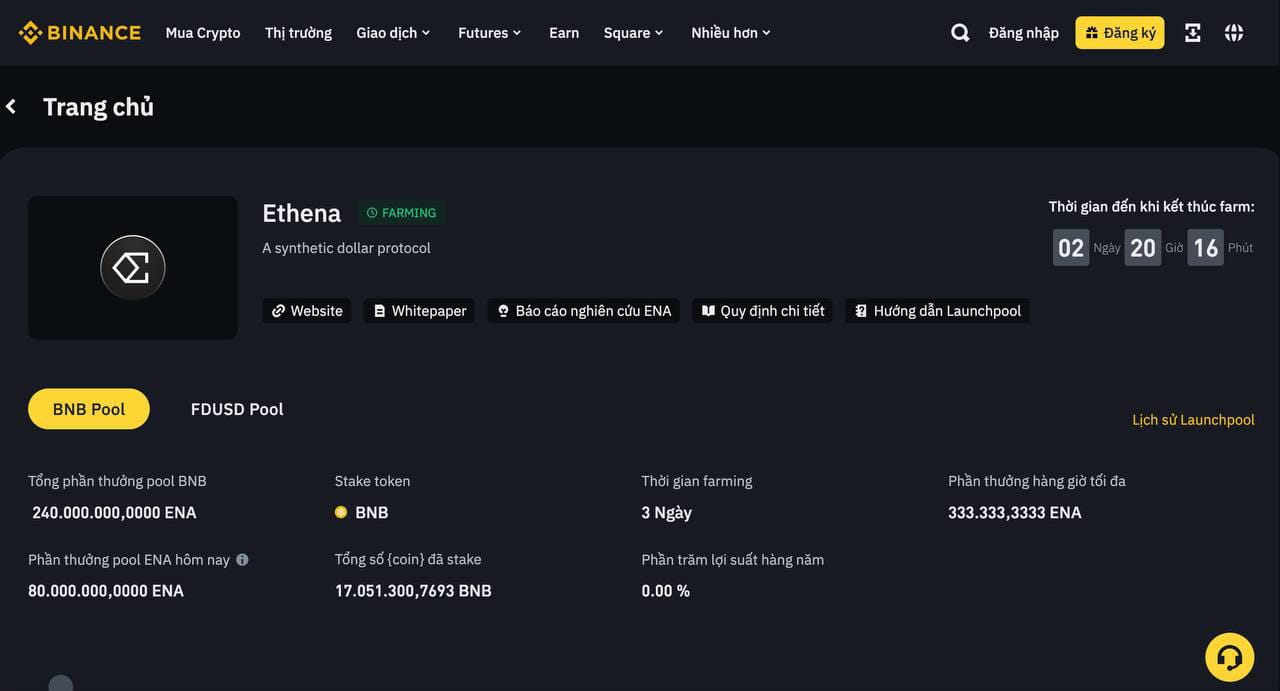Switch to the FDUSD Pool tab
This screenshot has height=691, width=1280.
pyautogui.click(x=237, y=409)
